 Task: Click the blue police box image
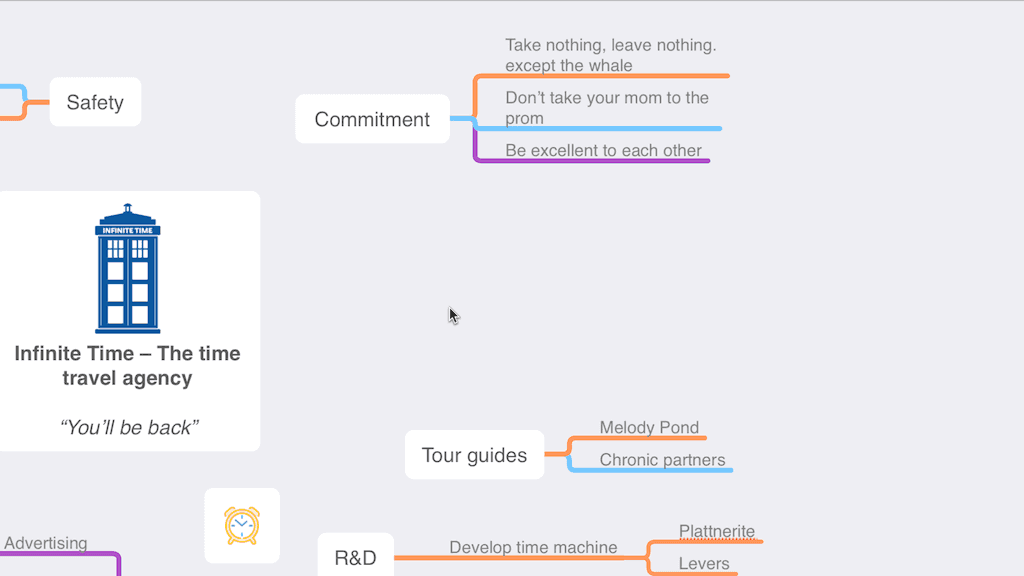[x=127, y=268]
